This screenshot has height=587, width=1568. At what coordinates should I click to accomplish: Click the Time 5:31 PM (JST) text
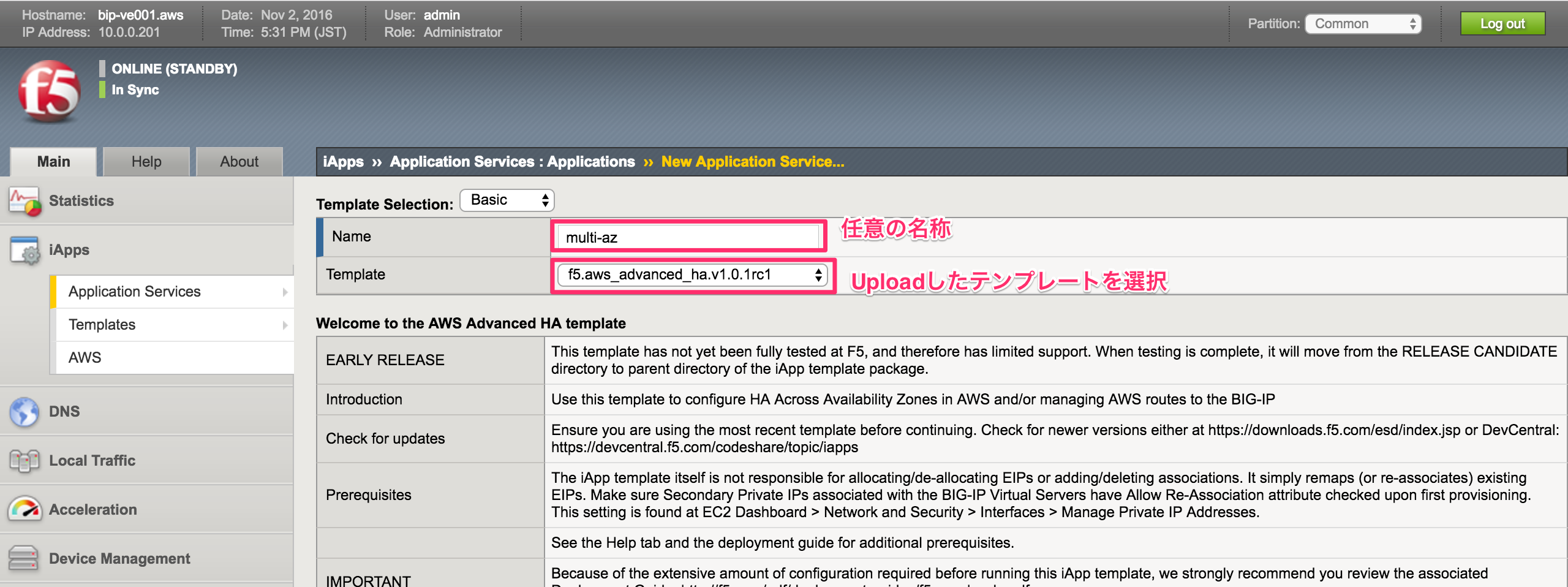point(304,32)
